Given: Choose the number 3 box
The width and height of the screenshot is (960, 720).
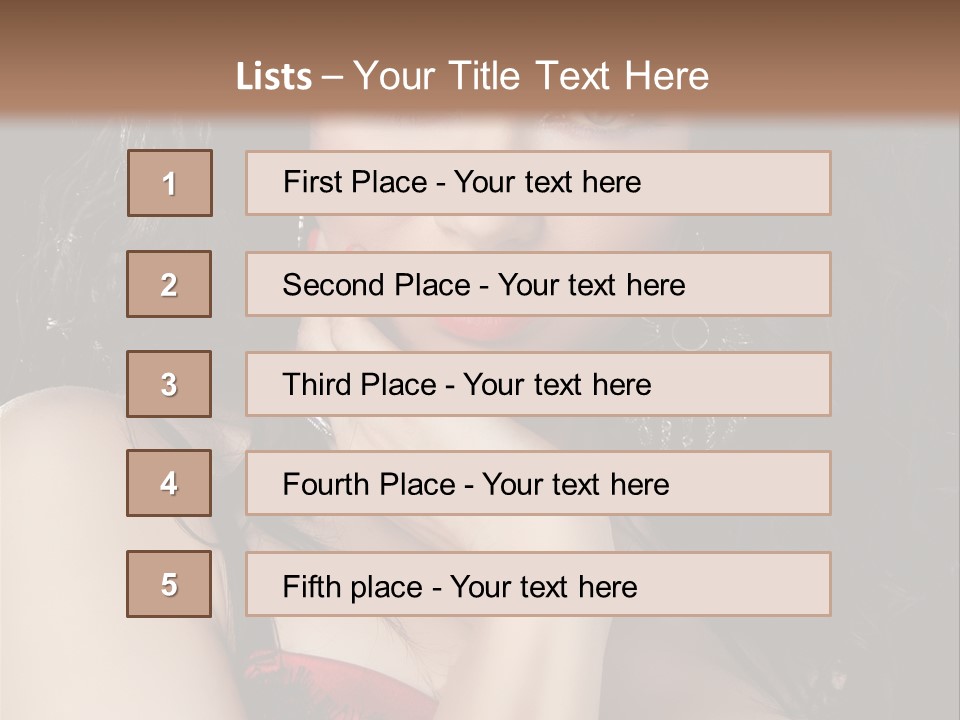Looking at the screenshot, I should (x=169, y=384).
